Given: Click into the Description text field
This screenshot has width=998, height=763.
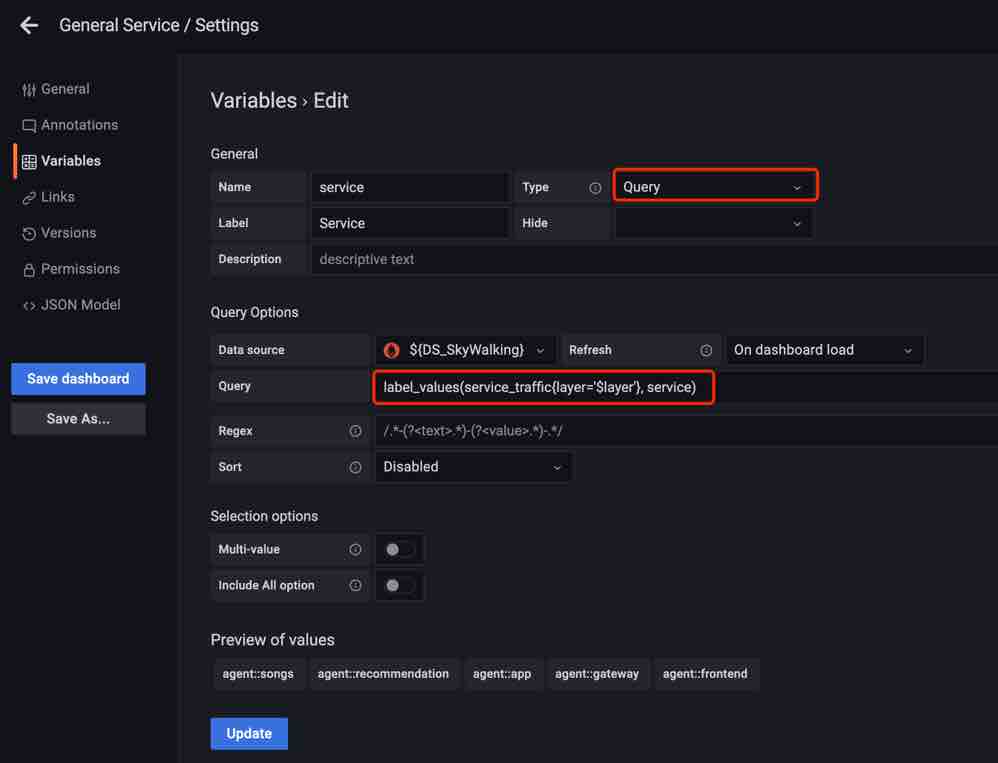Looking at the screenshot, I should point(650,259).
